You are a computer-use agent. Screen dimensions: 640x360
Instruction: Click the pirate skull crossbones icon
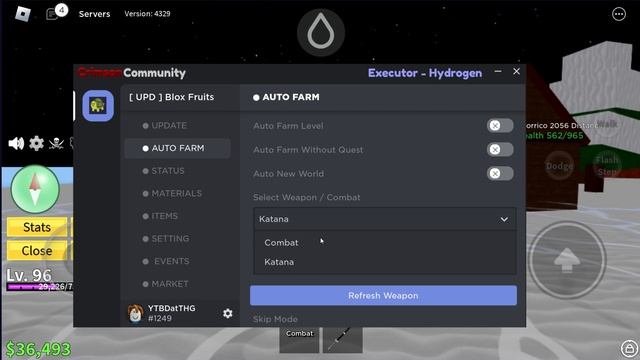(56, 143)
